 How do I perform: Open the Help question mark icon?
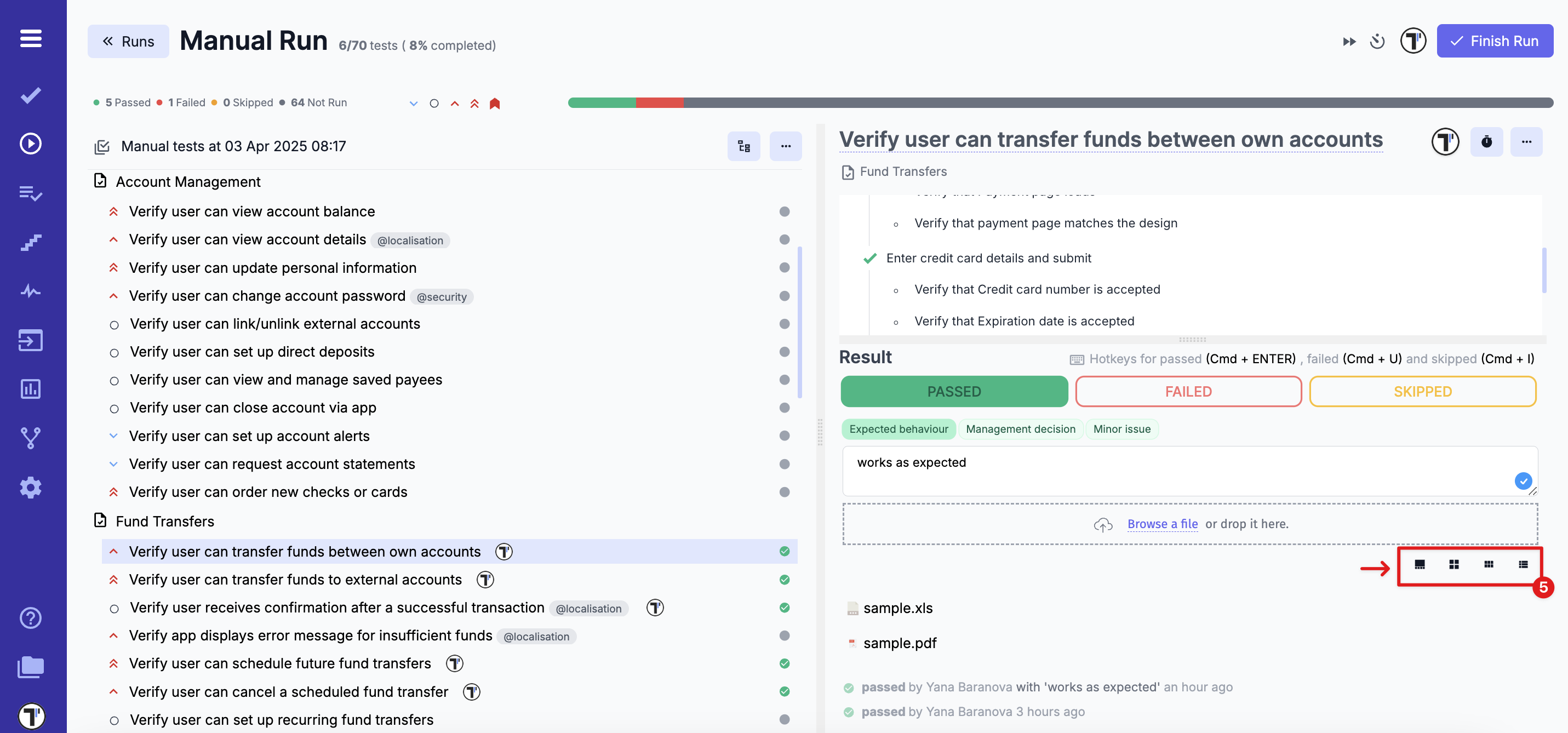[x=31, y=618]
